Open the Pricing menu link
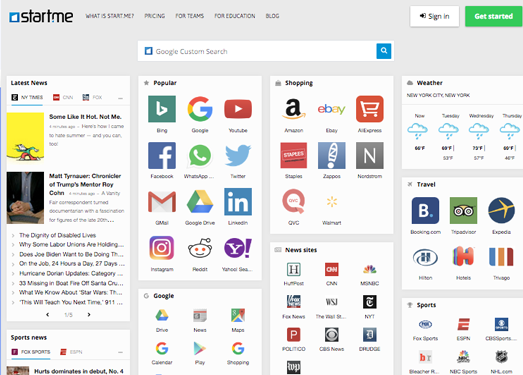Image resolution: width=523 pixels, height=375 pixels. (x=155, y=16)
